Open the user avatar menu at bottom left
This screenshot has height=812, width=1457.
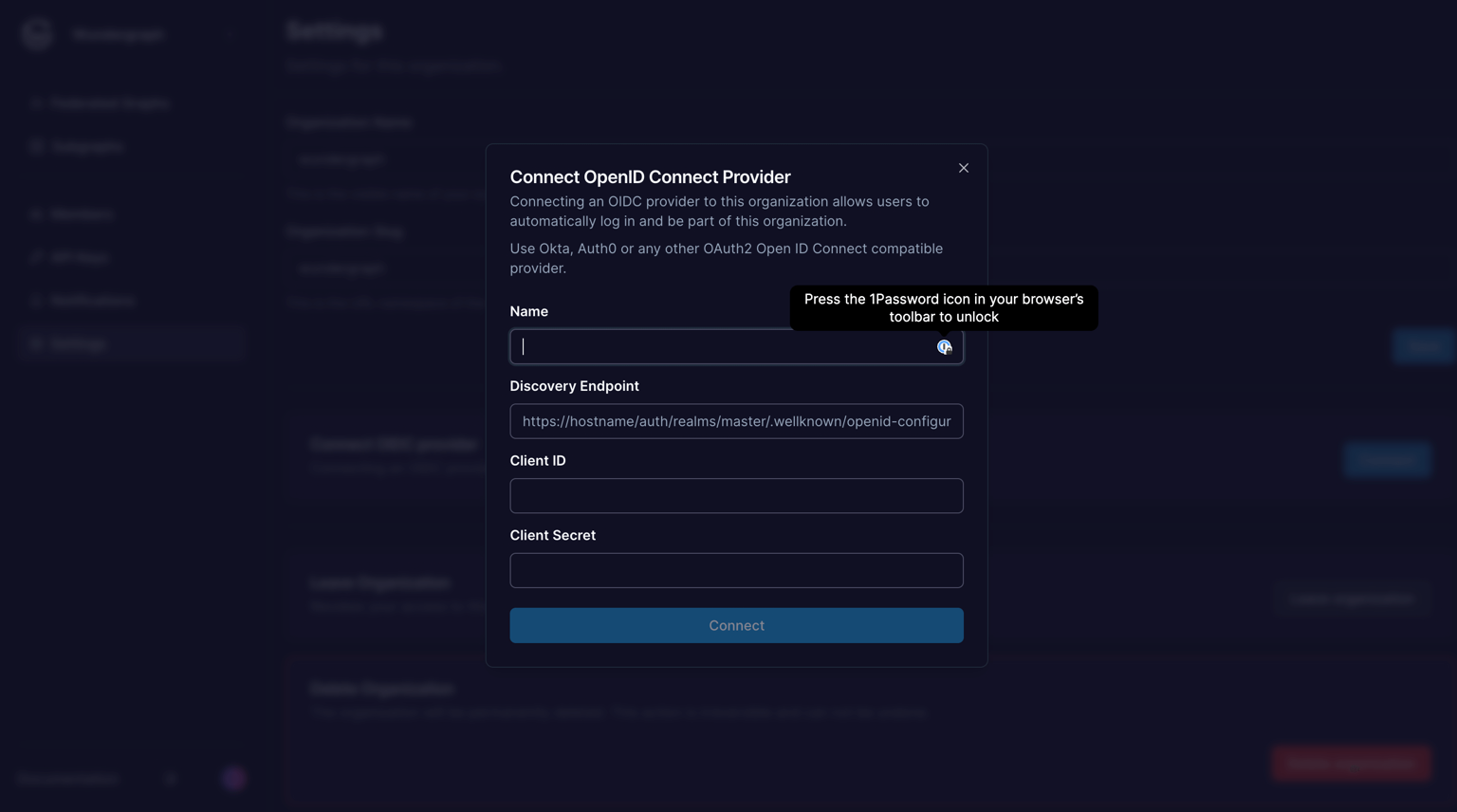click(x=231, y=778)
